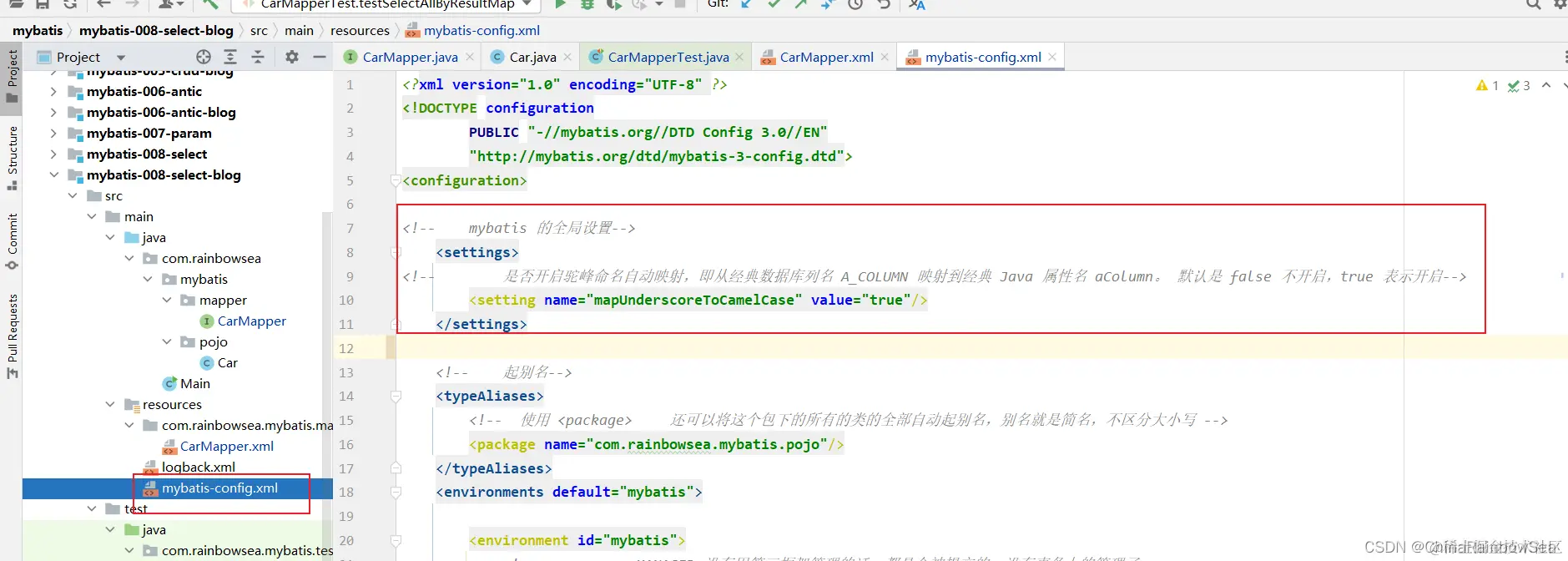Screen dimensions: 1568x561
Task: Rollback changes with the undo arrow
Action: (x=884, y=4)
